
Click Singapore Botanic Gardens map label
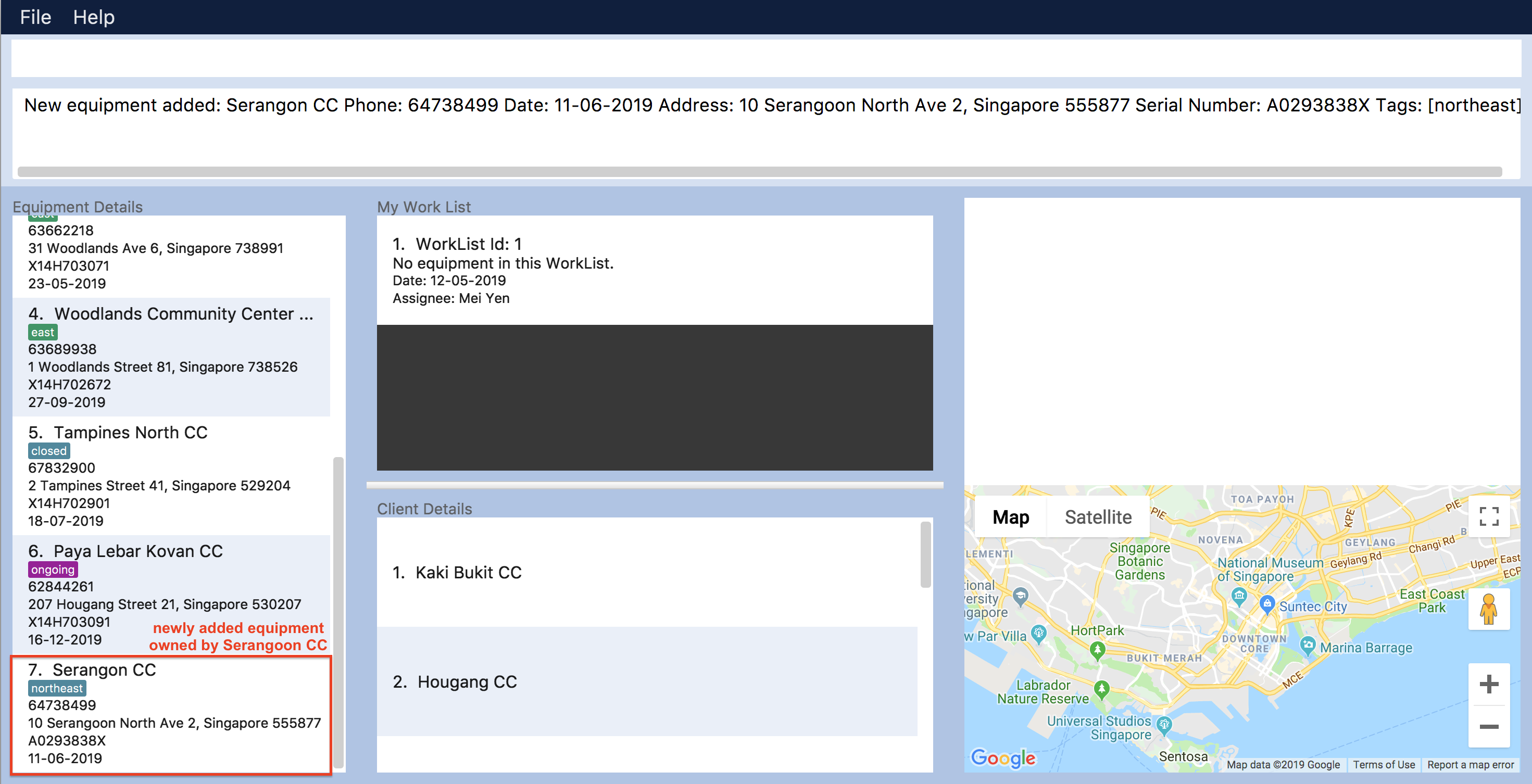(1139, 561)
